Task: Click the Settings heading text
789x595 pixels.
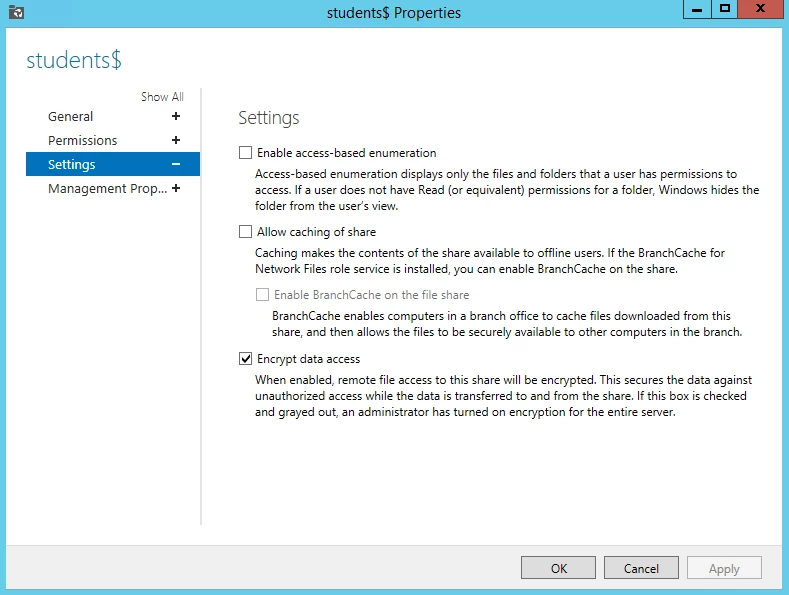Action: click(269, 118)
